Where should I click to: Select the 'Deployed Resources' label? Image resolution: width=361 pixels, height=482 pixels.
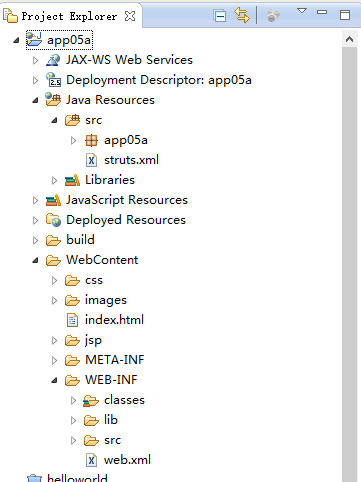pos(126,220)
